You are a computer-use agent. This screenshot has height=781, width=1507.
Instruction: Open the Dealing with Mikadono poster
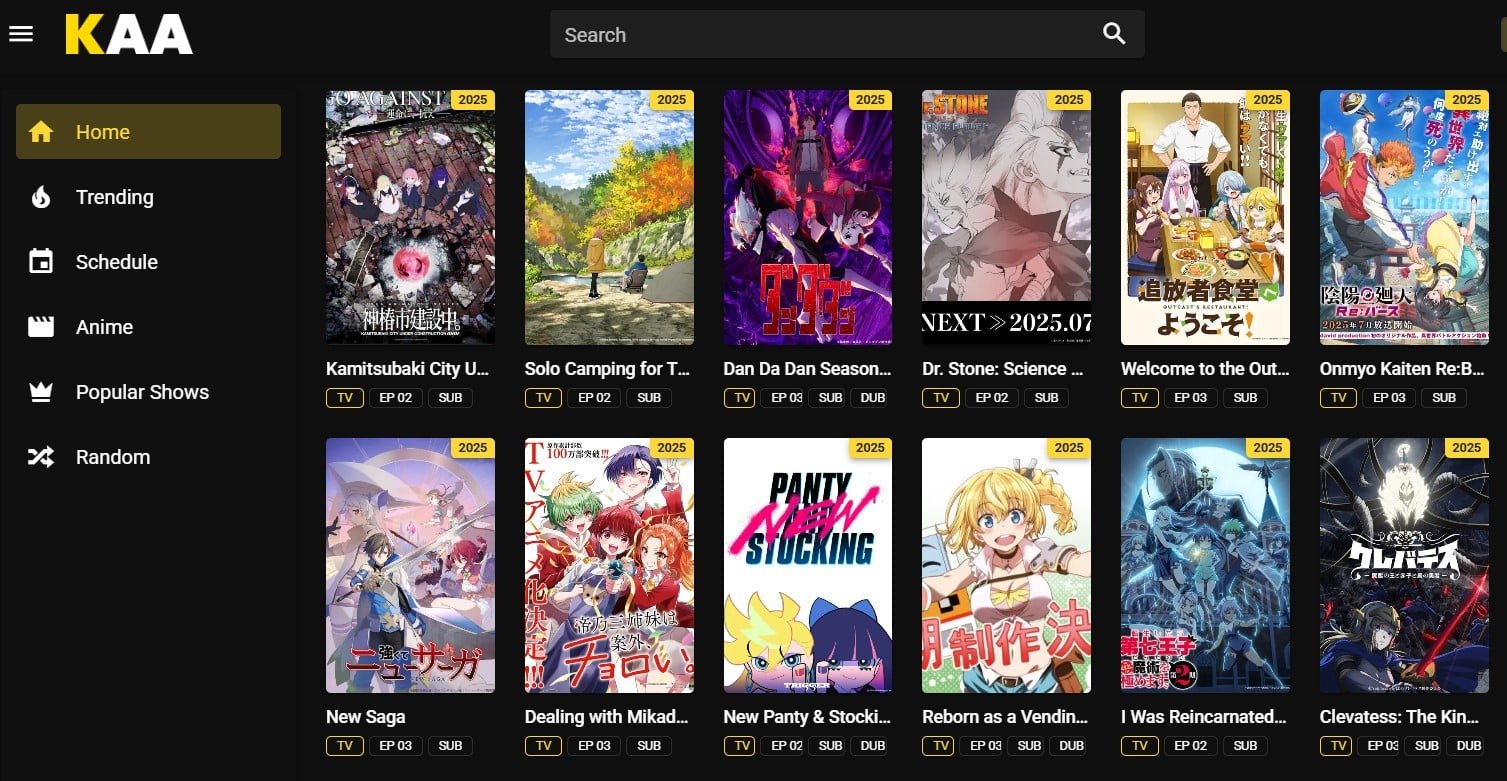(609, 565)
